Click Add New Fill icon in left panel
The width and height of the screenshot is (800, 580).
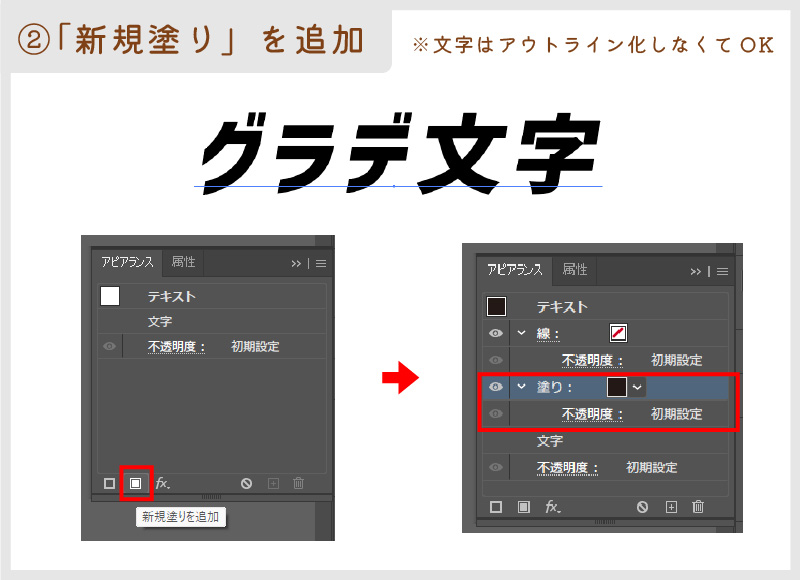pos(135,483)
